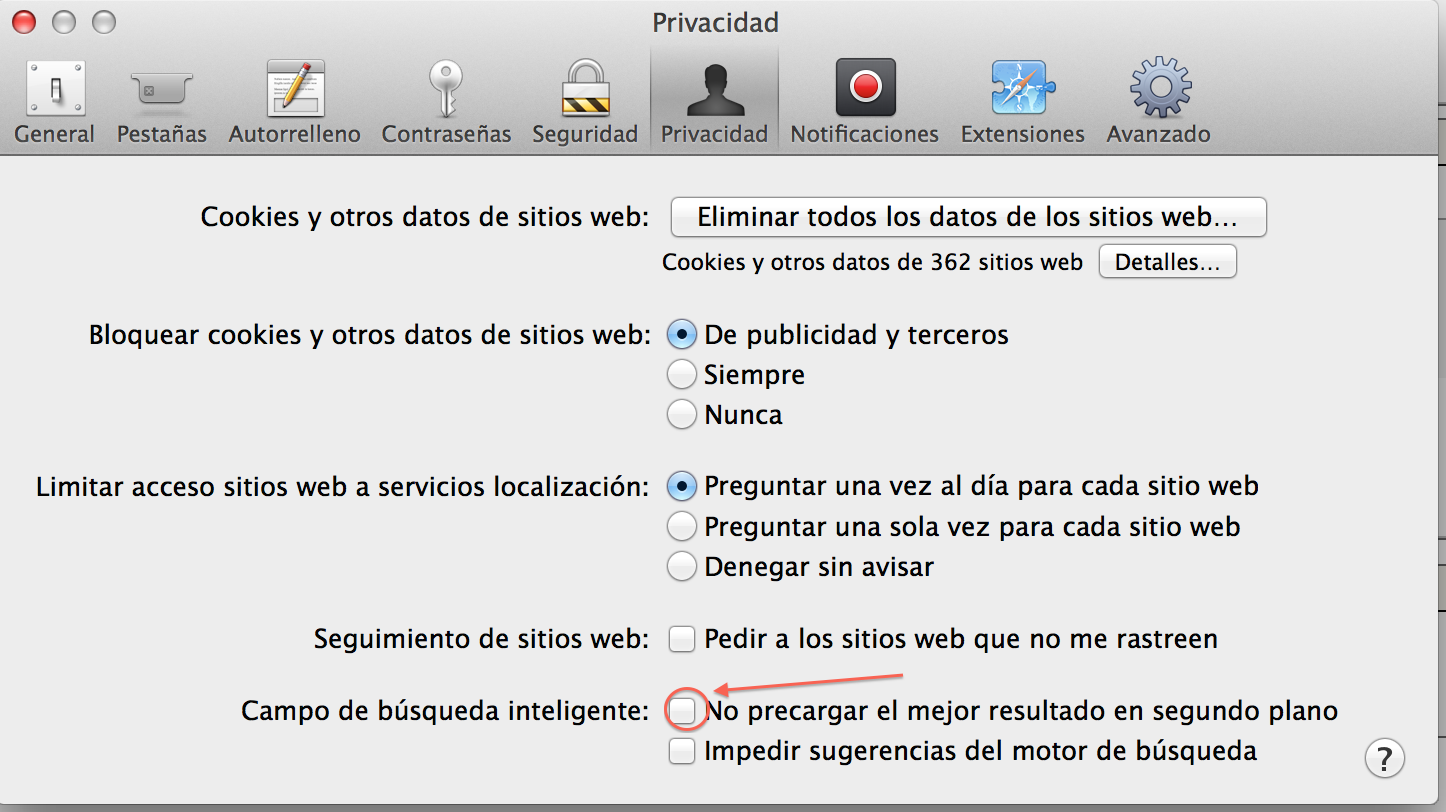Enable 'Pedir a los sitios web que no me rastreen'
Viewport: 1446px width, 812px height.
tap(681, 639)
